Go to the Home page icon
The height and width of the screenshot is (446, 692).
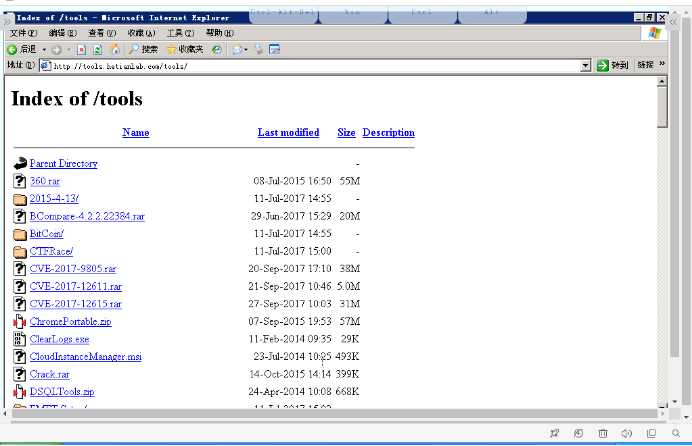(114, 49)
